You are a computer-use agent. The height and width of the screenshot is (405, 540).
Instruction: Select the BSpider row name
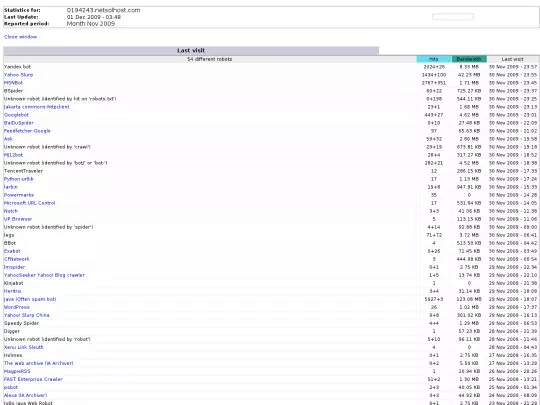13,91
